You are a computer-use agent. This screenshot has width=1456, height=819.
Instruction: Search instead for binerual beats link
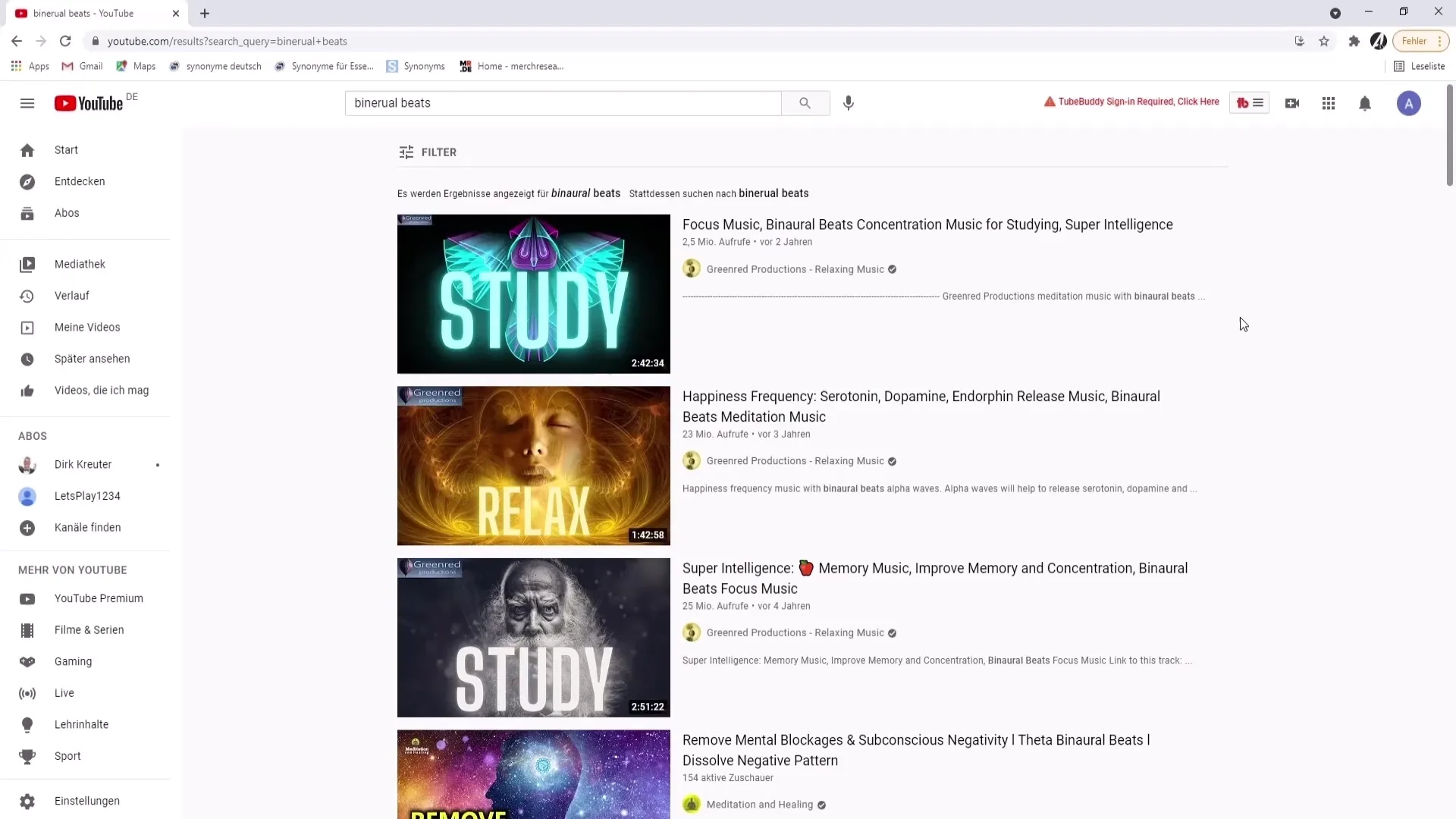(x=773, y=193)
